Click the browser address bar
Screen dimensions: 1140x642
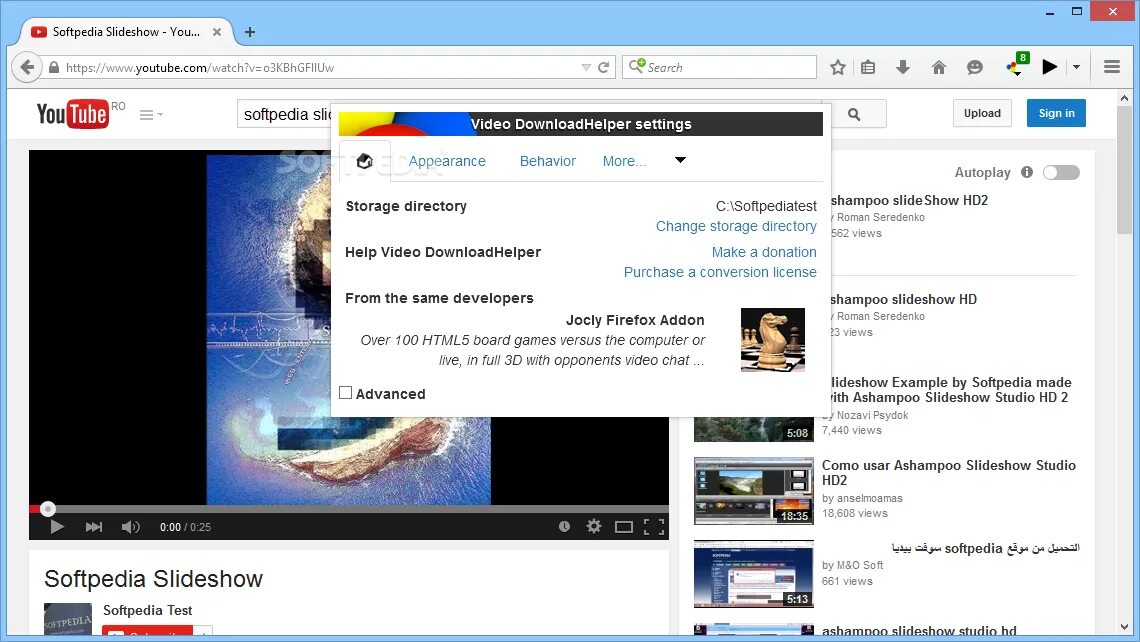click(320, 68)
